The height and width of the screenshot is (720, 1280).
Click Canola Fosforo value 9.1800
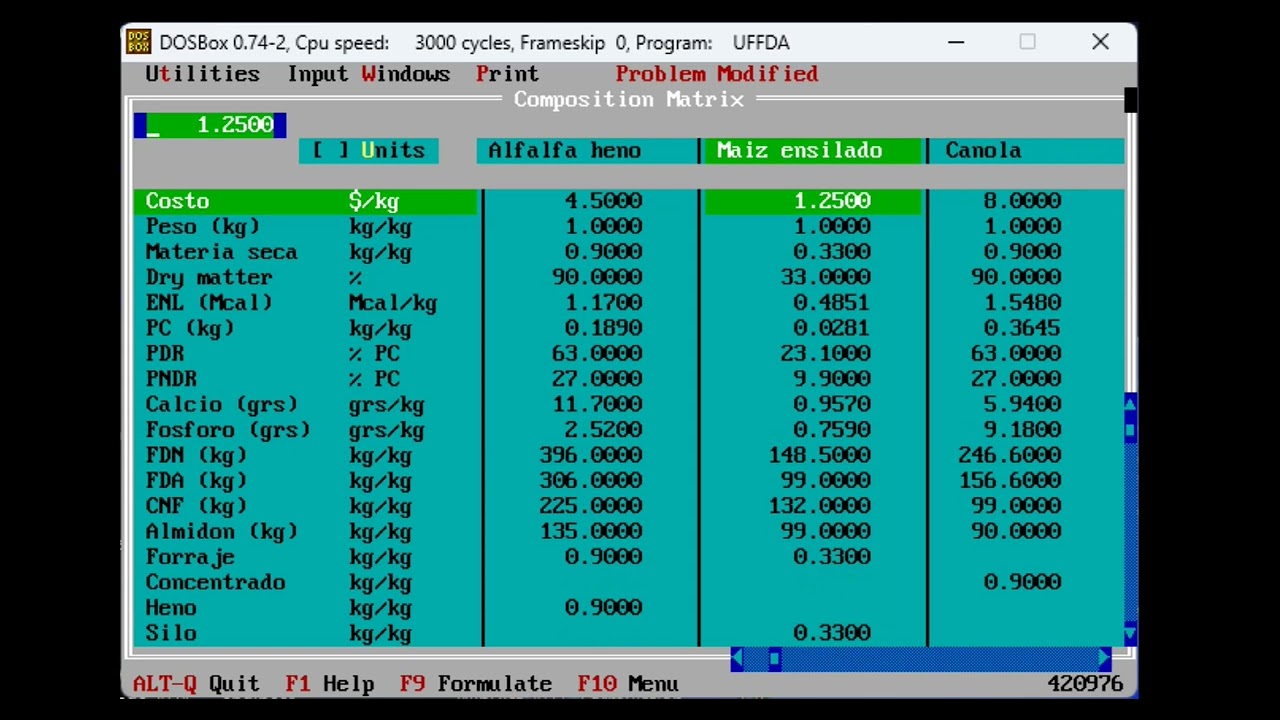point(1022,430)
